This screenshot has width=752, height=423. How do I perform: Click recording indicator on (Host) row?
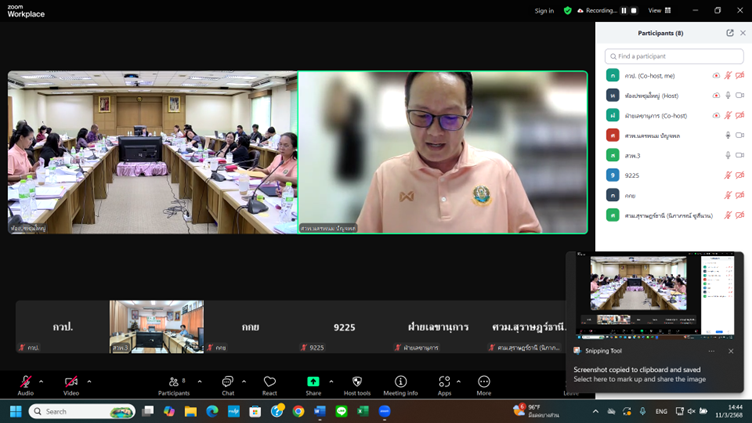tap(716, 95)
